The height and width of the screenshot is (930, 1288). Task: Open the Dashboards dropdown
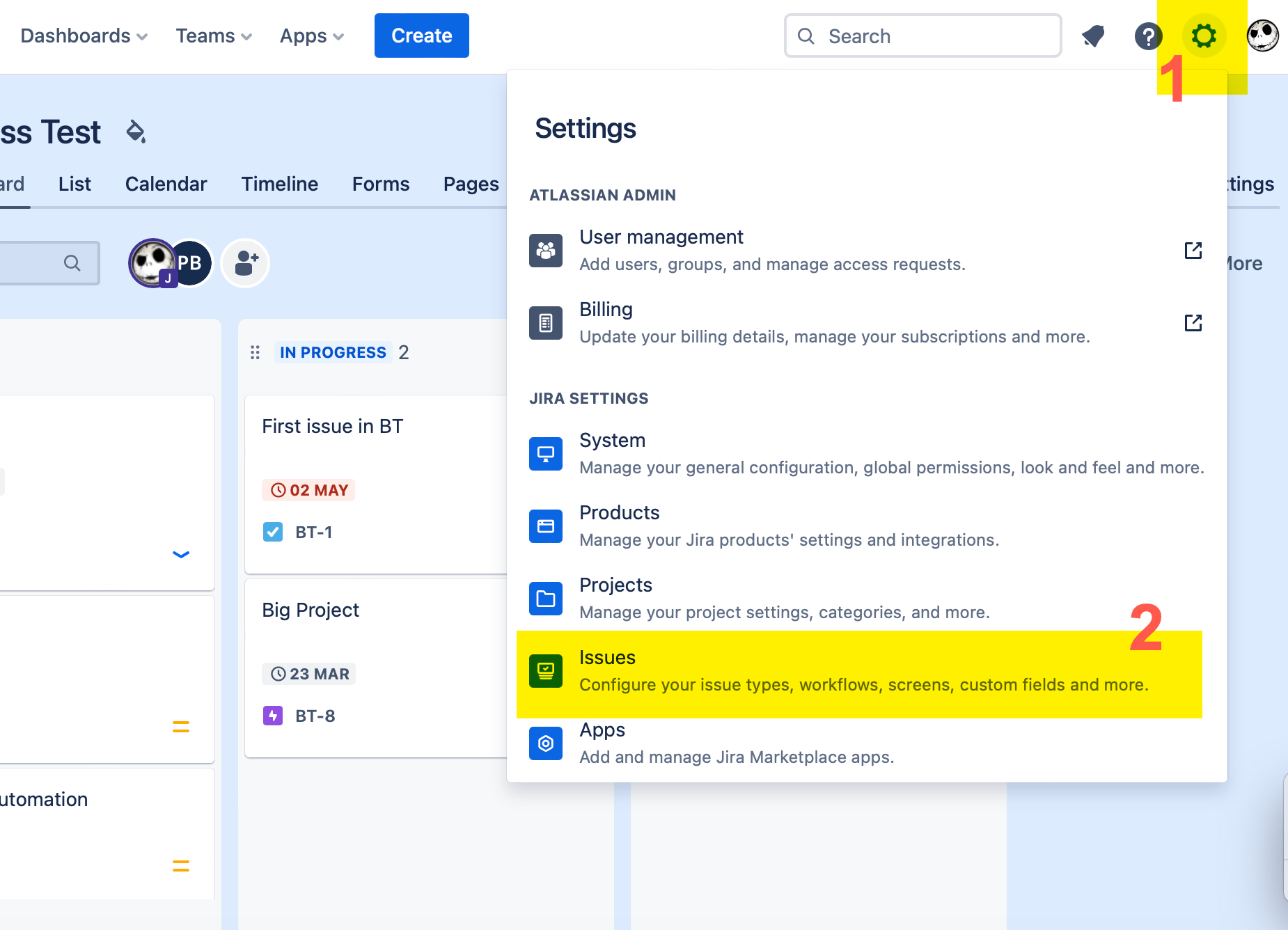pyautogui.click(x=84, y=36)
